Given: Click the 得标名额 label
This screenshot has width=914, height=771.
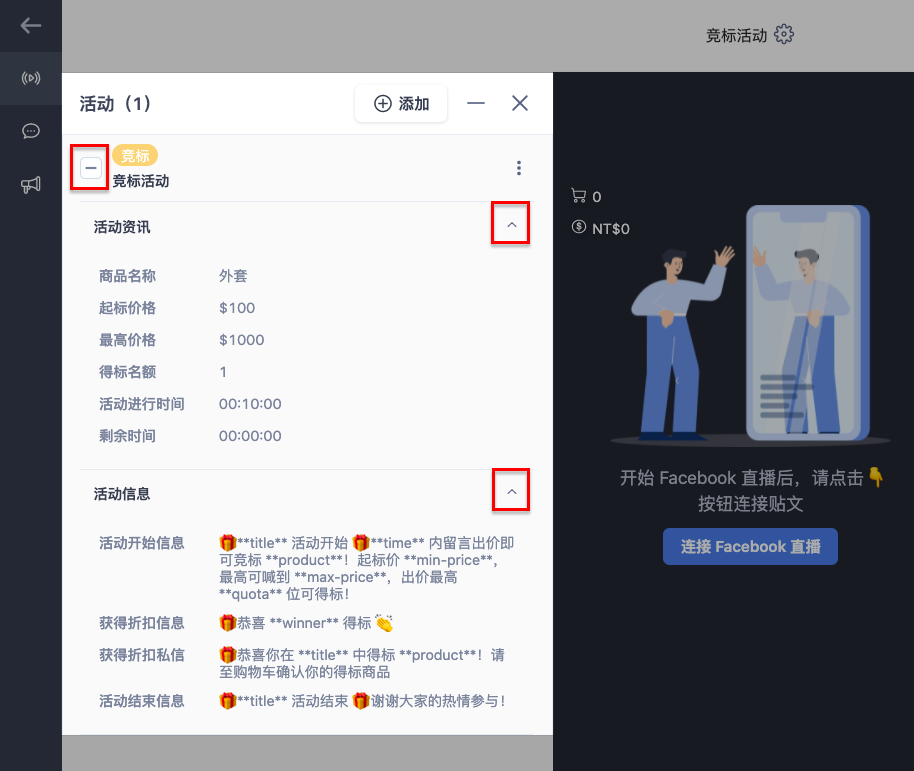Looking at the screenshot, I should pyautogui.click(x=127, y=372).
